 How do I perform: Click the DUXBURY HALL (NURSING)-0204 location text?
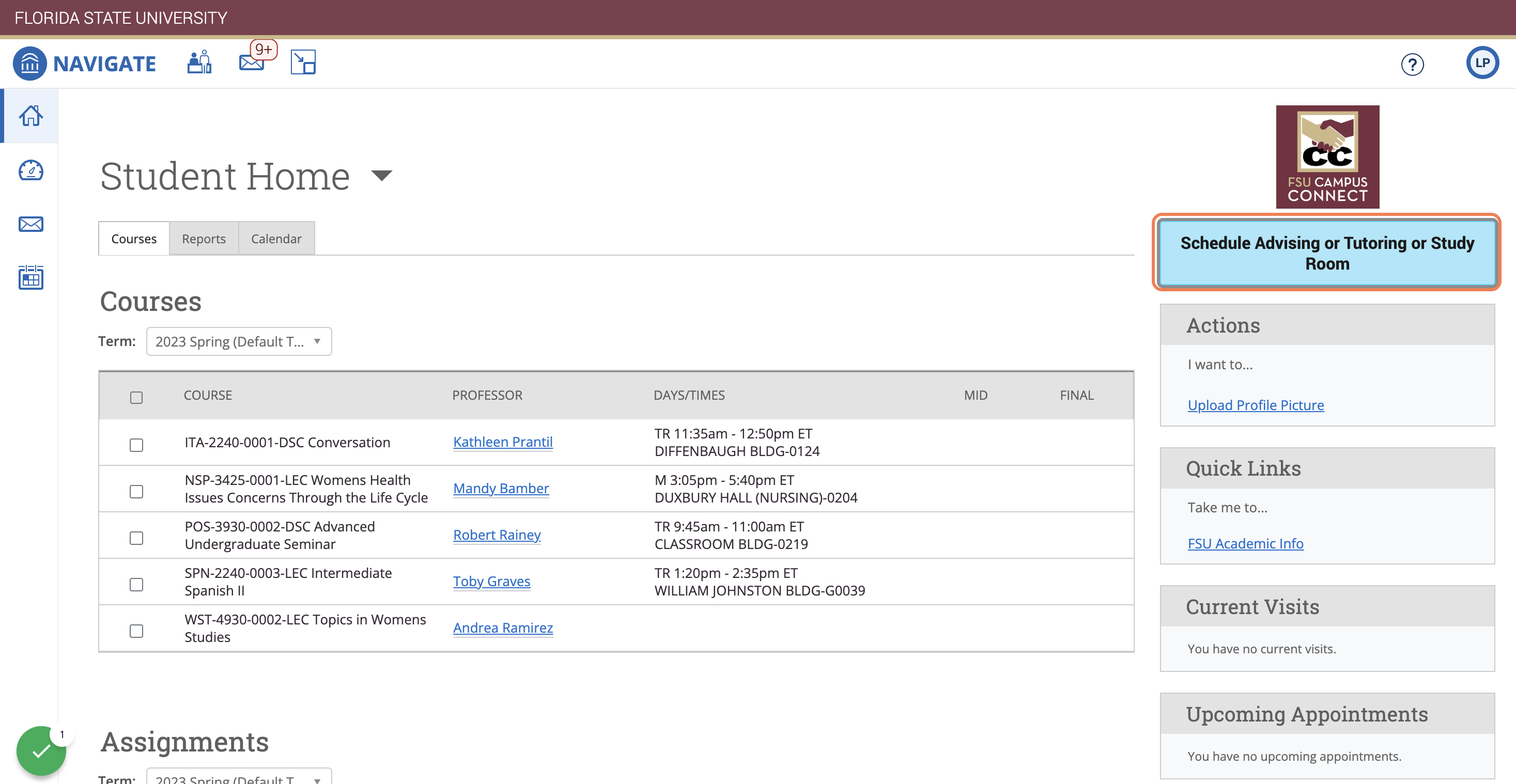(755, 498)
